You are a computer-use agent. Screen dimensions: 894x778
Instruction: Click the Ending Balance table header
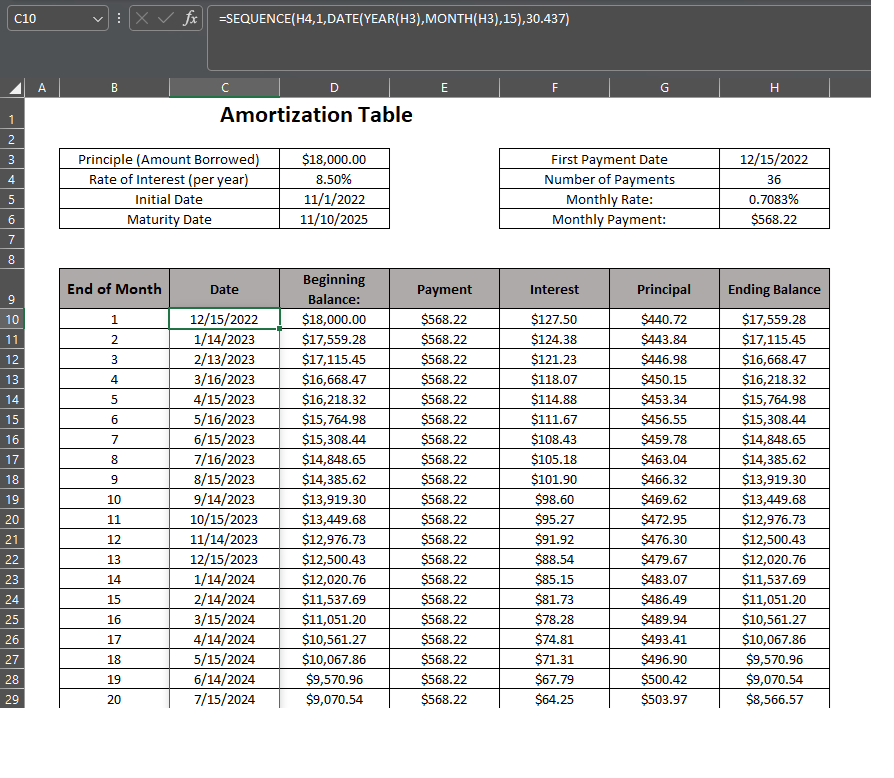(774, 289)
